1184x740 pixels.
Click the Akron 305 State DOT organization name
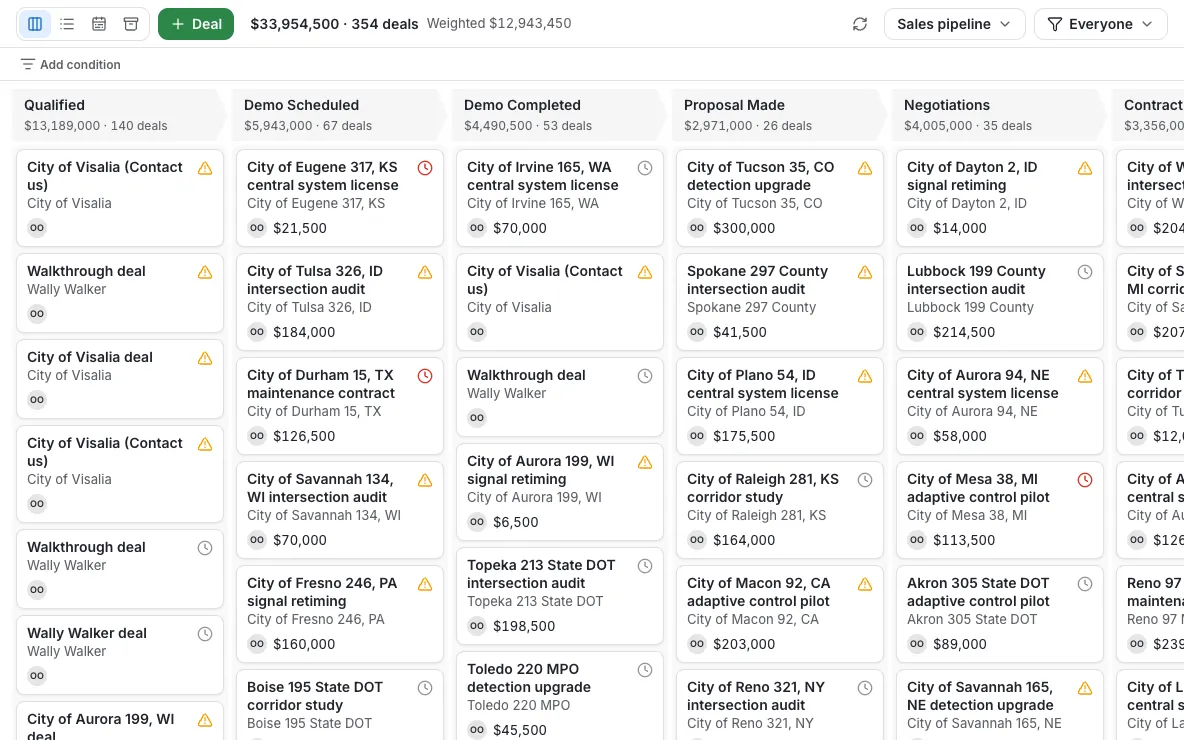972,619
